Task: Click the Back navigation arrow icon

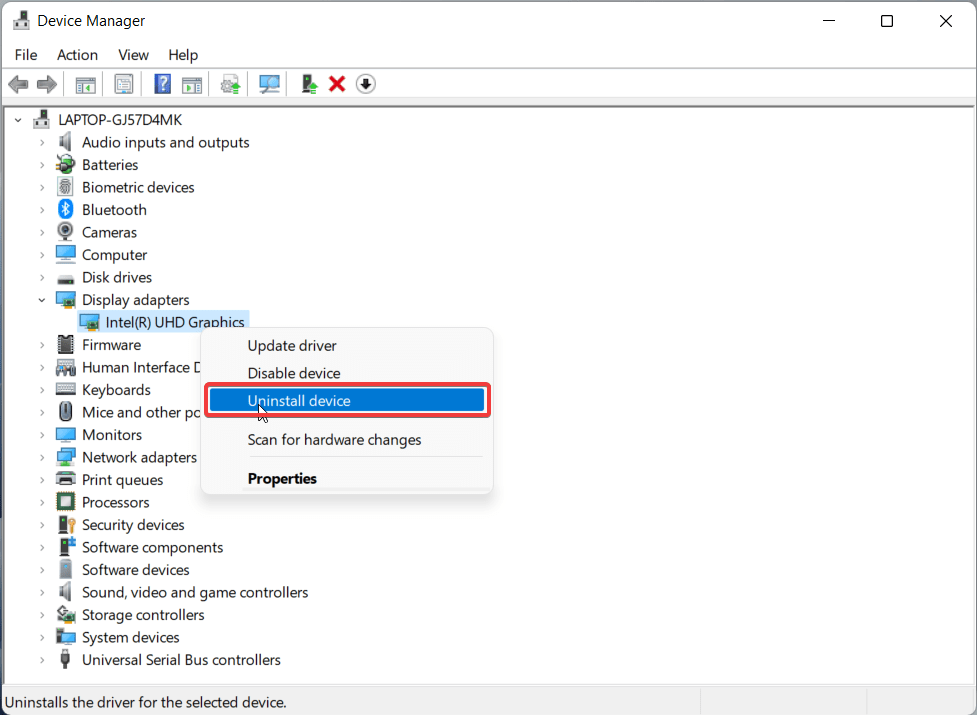Action: tap(18, 83)
